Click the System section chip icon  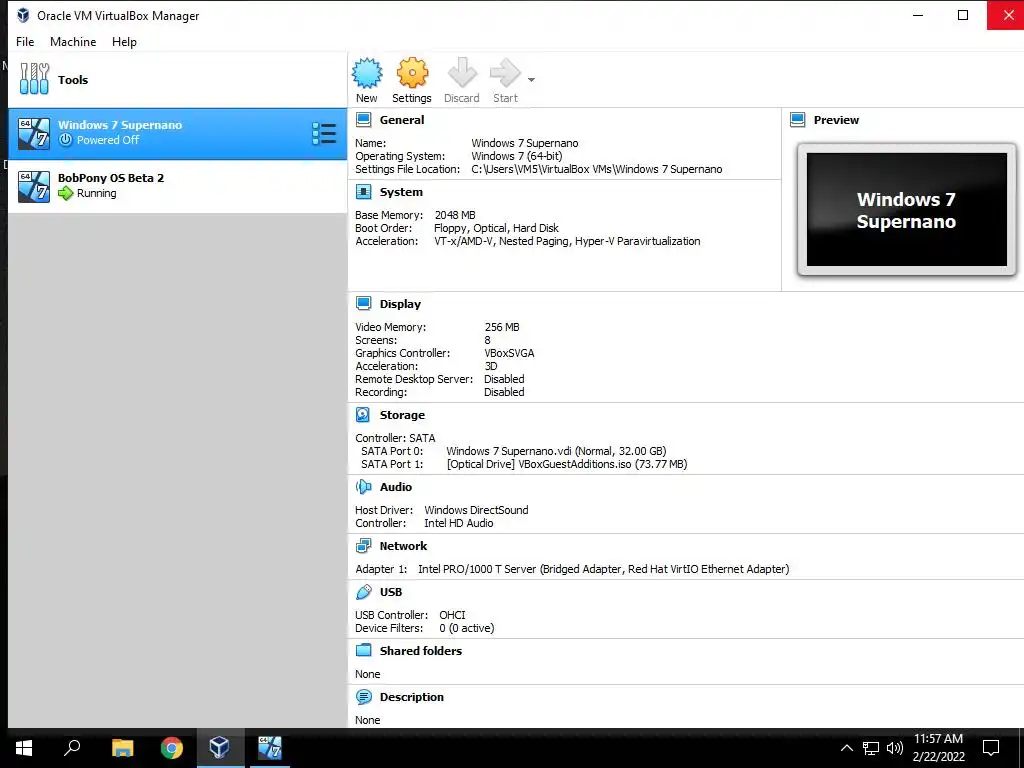[364, 192]
